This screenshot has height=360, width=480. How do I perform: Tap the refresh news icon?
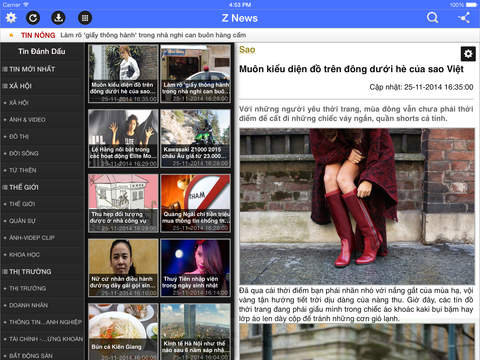coord(33,18)
